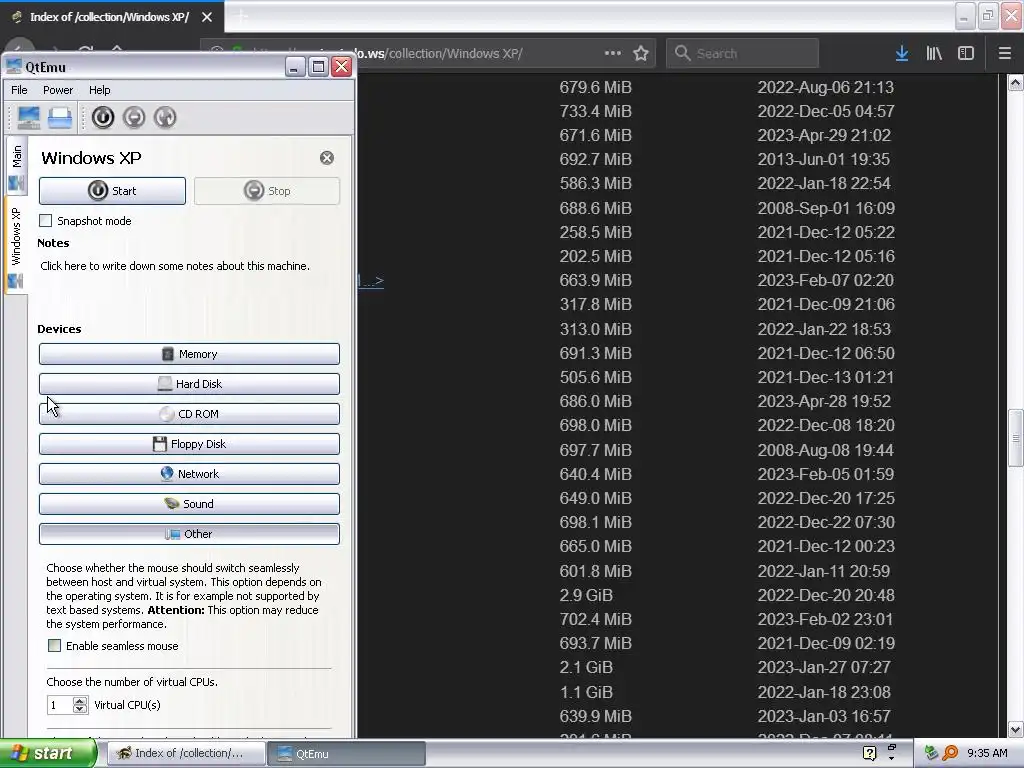The image size is (1024, 768).
Task: Expand the Sound device section
Action: pyautogui.click(x=189, y=504)
